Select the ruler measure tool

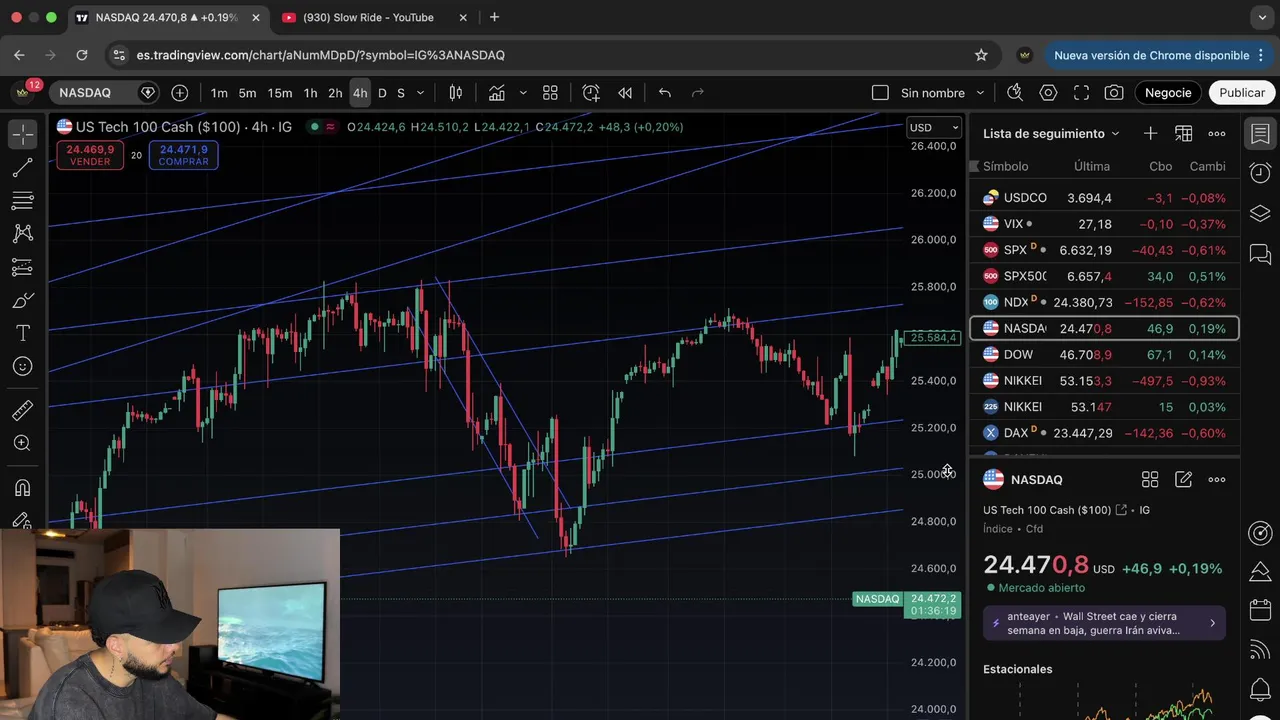[x=22, y=410]
